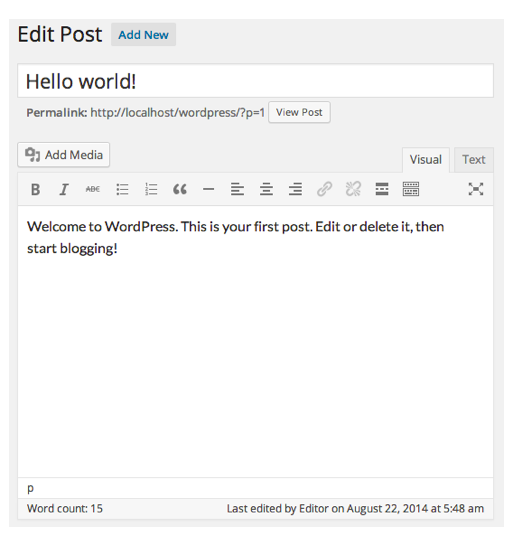Toggle bold formatting in the editor toolbar

point(35,189)
